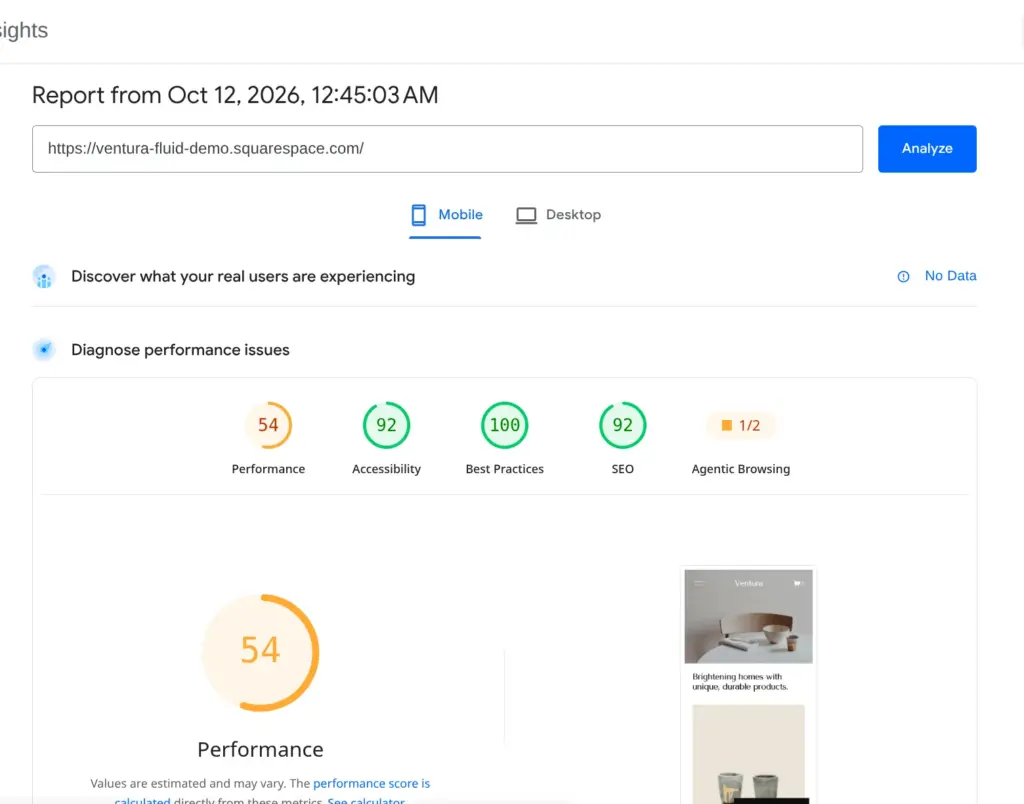The image size is (1024, 804).
Task: Focus the URL input field
Action: coord(447,149)
